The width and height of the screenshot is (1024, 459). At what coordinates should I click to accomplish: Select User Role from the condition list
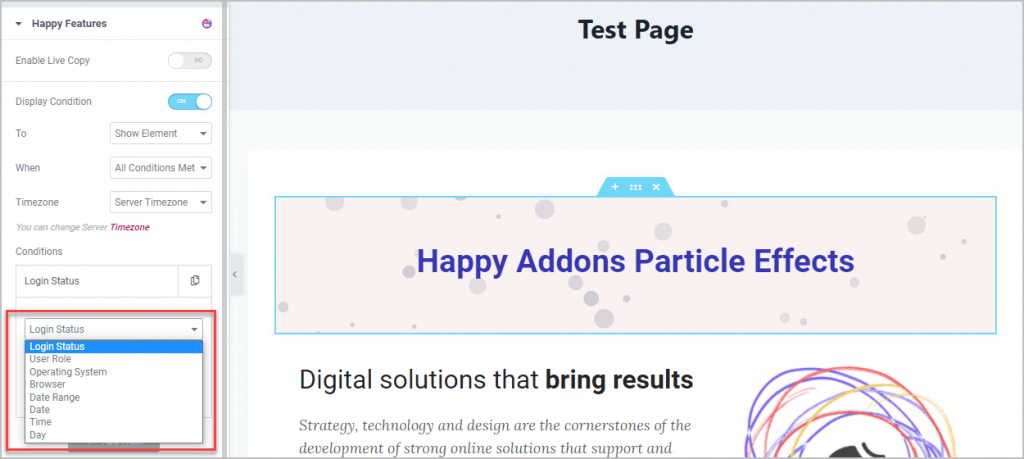click(x=51, y=359)
